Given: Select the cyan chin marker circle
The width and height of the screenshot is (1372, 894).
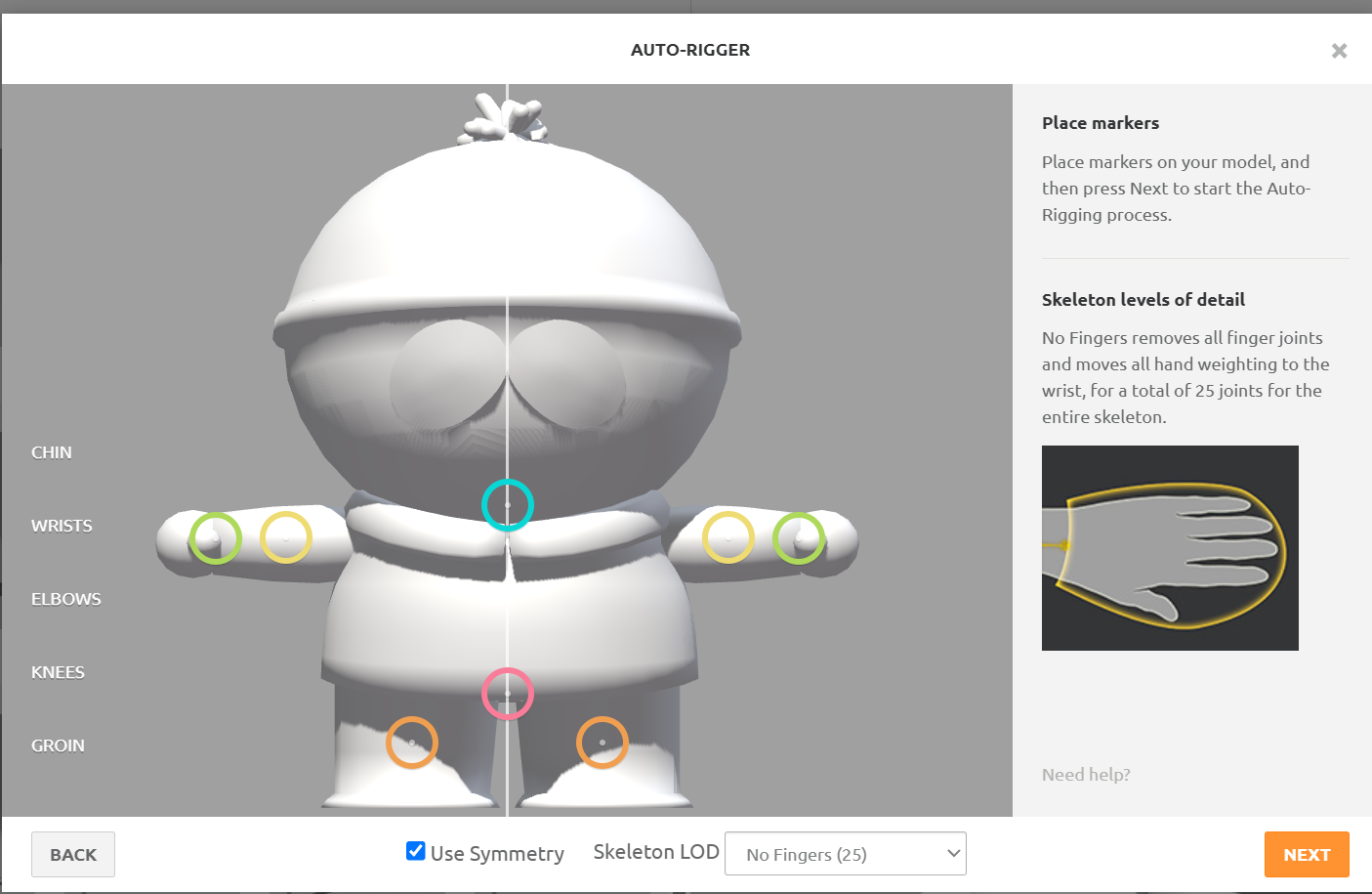Looking at the screenshot, I should (508, 505).
